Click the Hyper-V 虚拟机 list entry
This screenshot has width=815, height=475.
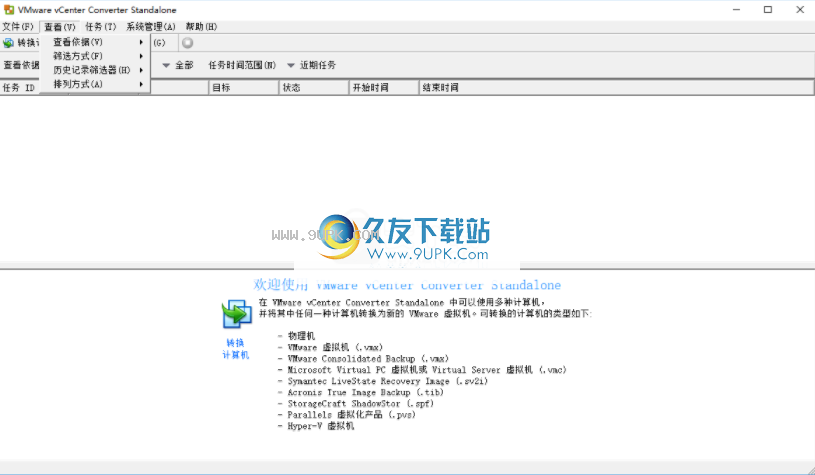321,426
